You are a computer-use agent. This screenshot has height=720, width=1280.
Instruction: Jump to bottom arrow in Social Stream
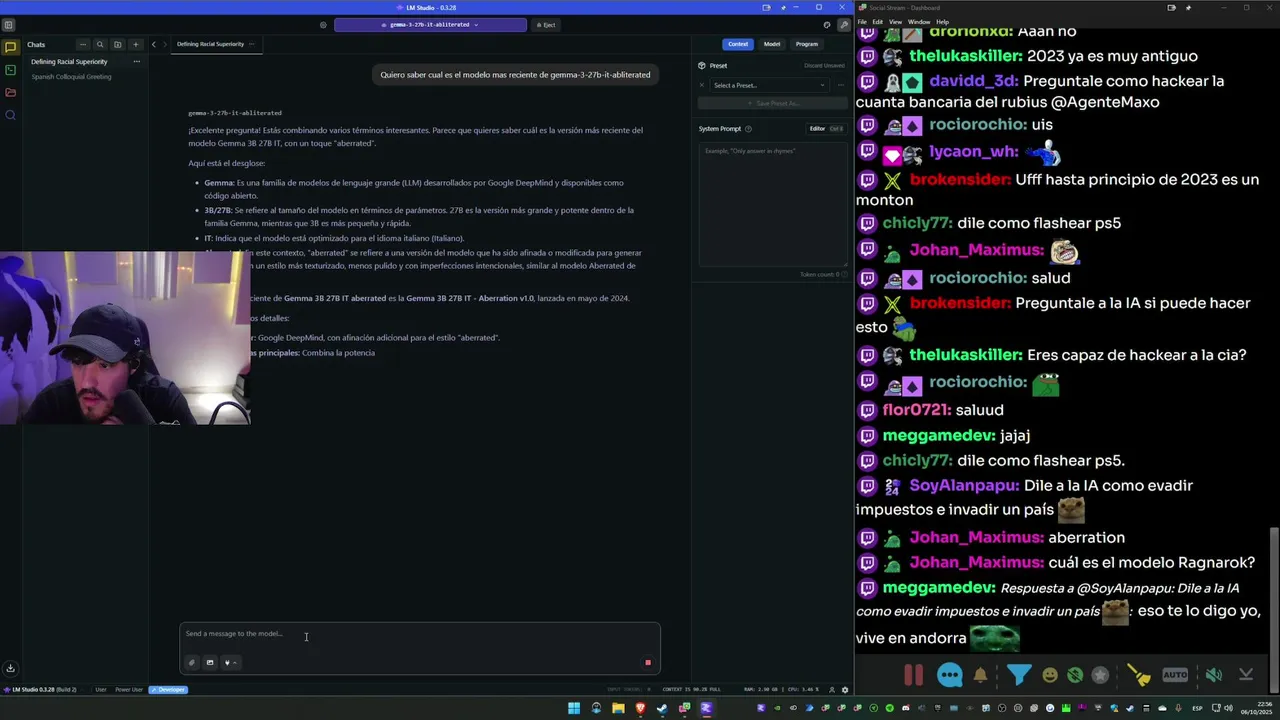point(1246,675)
